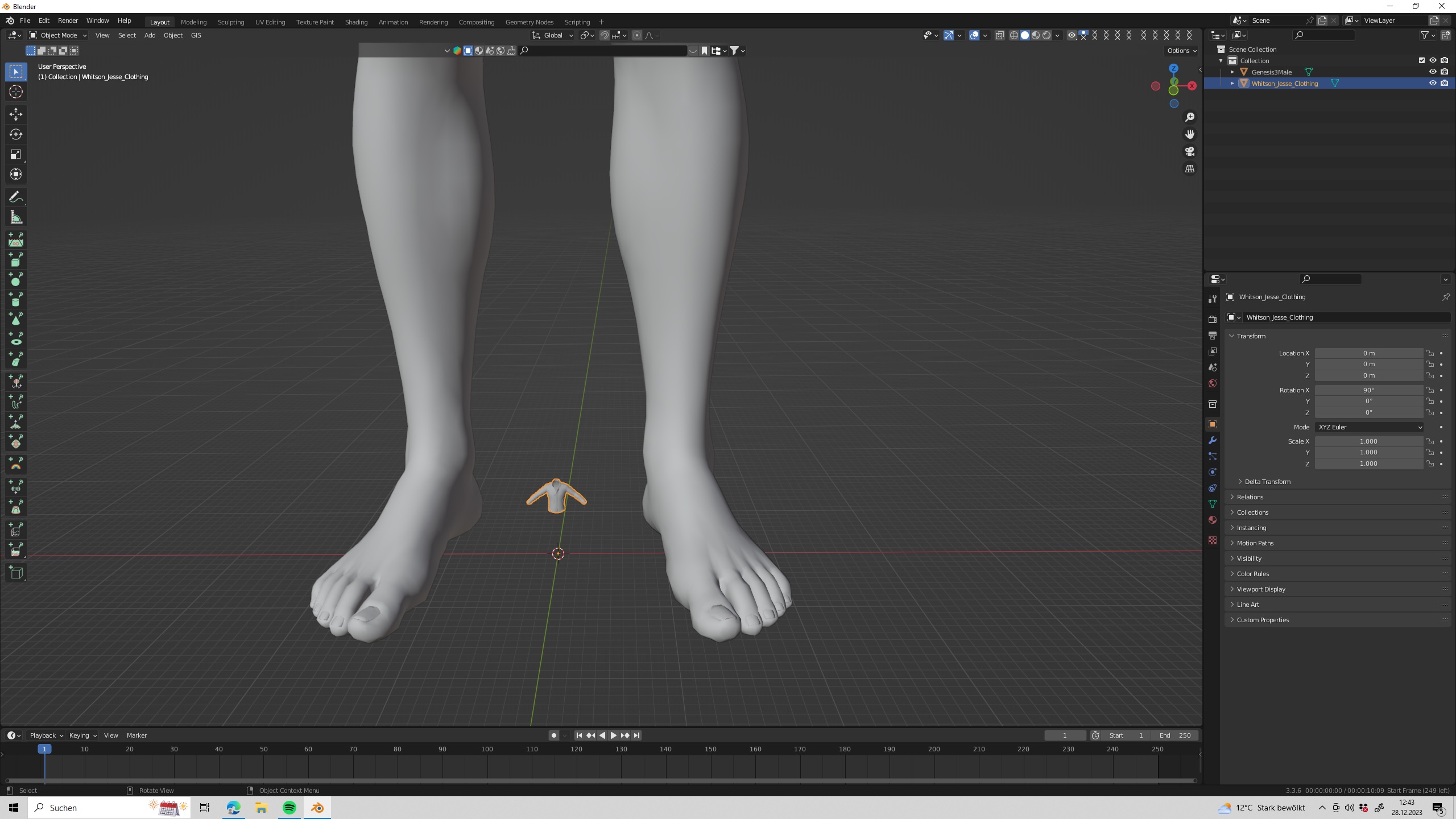
Task: Open the Render menu
Action: (68, 20)
